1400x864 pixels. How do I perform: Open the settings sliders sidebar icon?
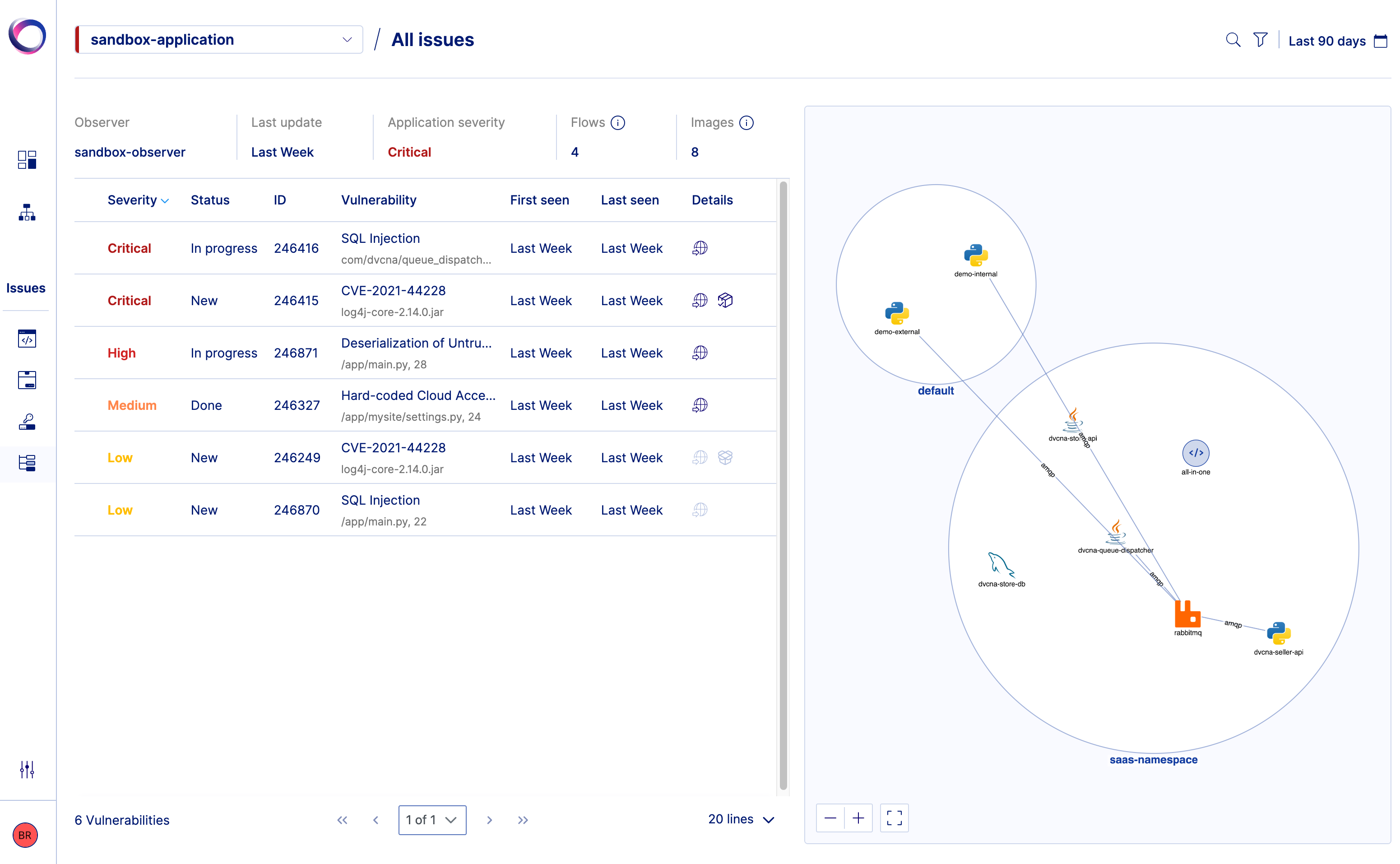[x=27, y=770]
